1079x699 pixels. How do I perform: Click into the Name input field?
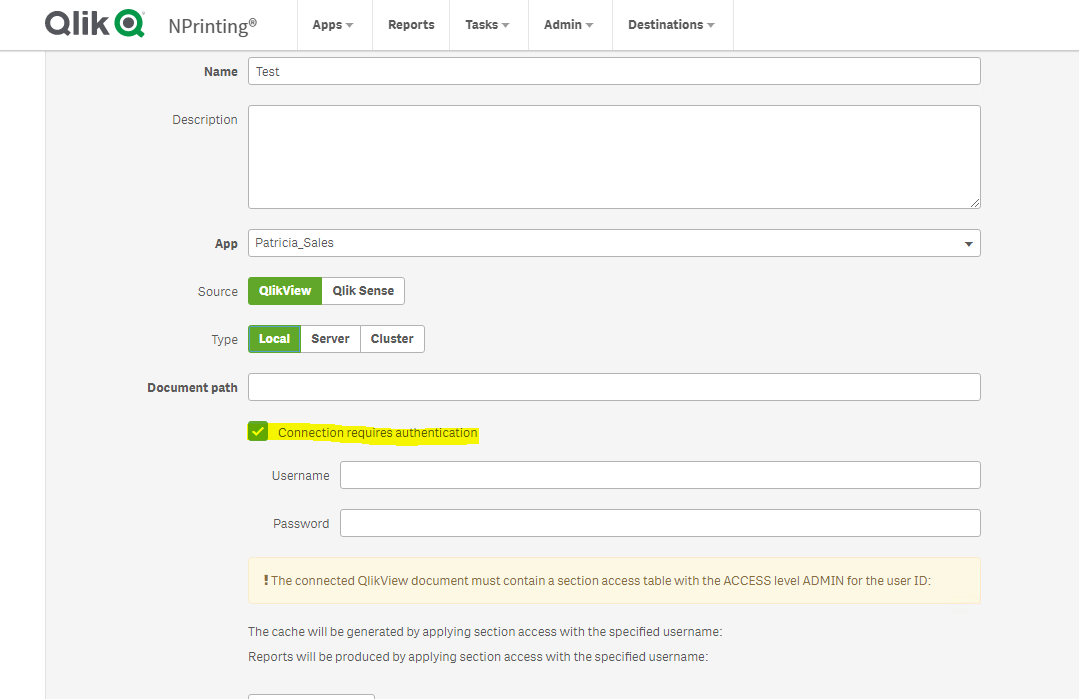point(614,72)
